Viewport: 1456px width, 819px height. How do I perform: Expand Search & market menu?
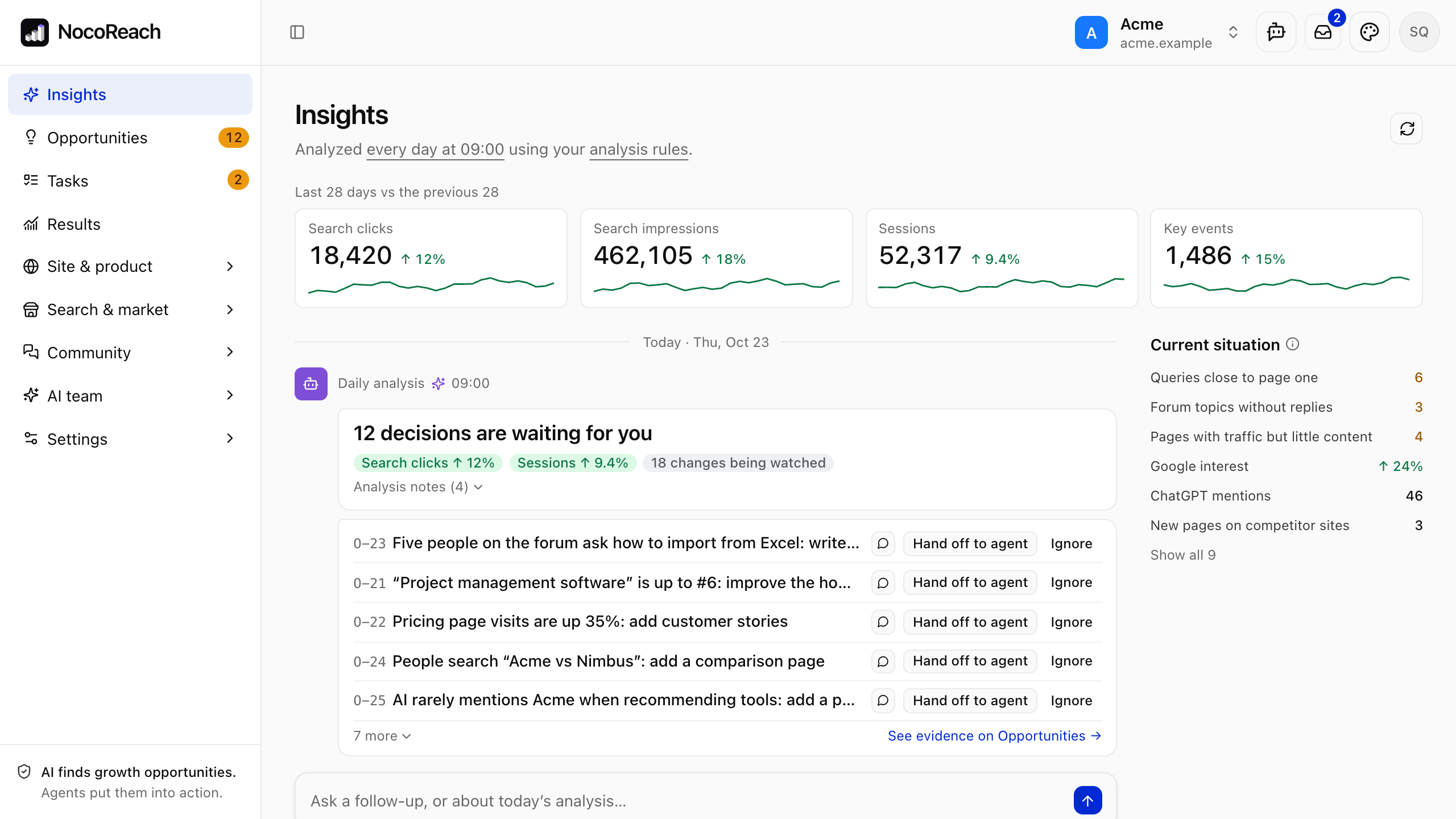pyautogui.click(x=130, y=309)
